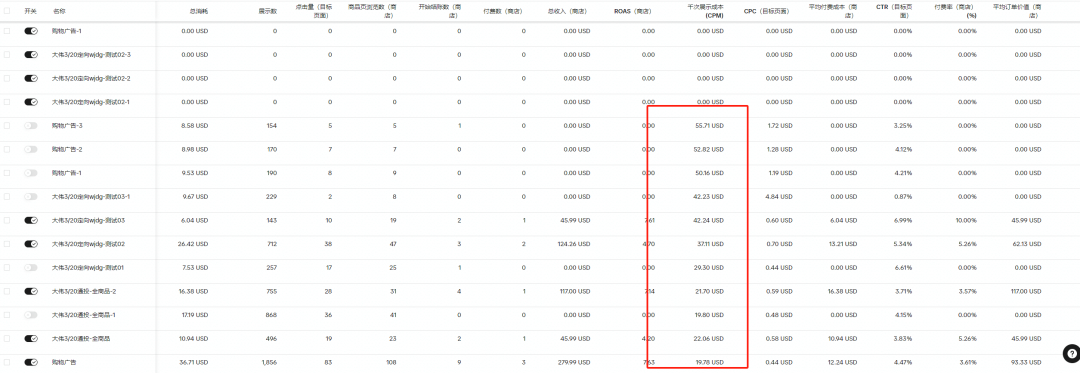
Task: Click the CPC（目标页面）column header
Action: [768, 12]
